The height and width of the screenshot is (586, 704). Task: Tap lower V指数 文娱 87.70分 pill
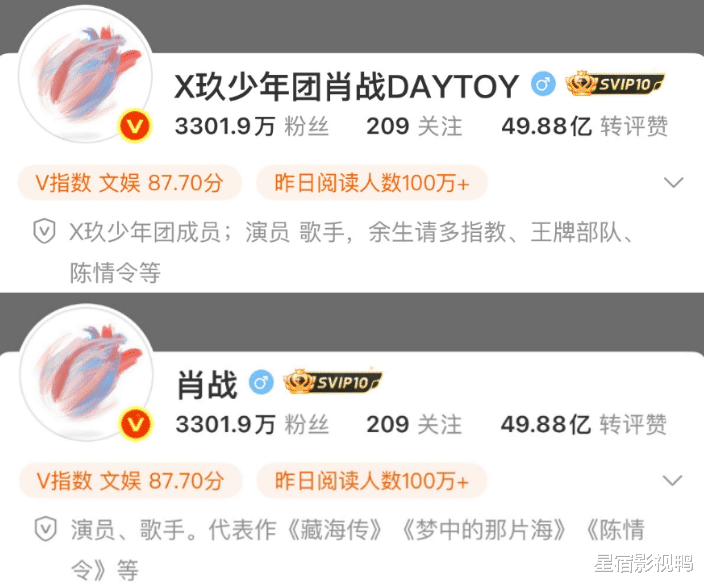coord(131,481)
